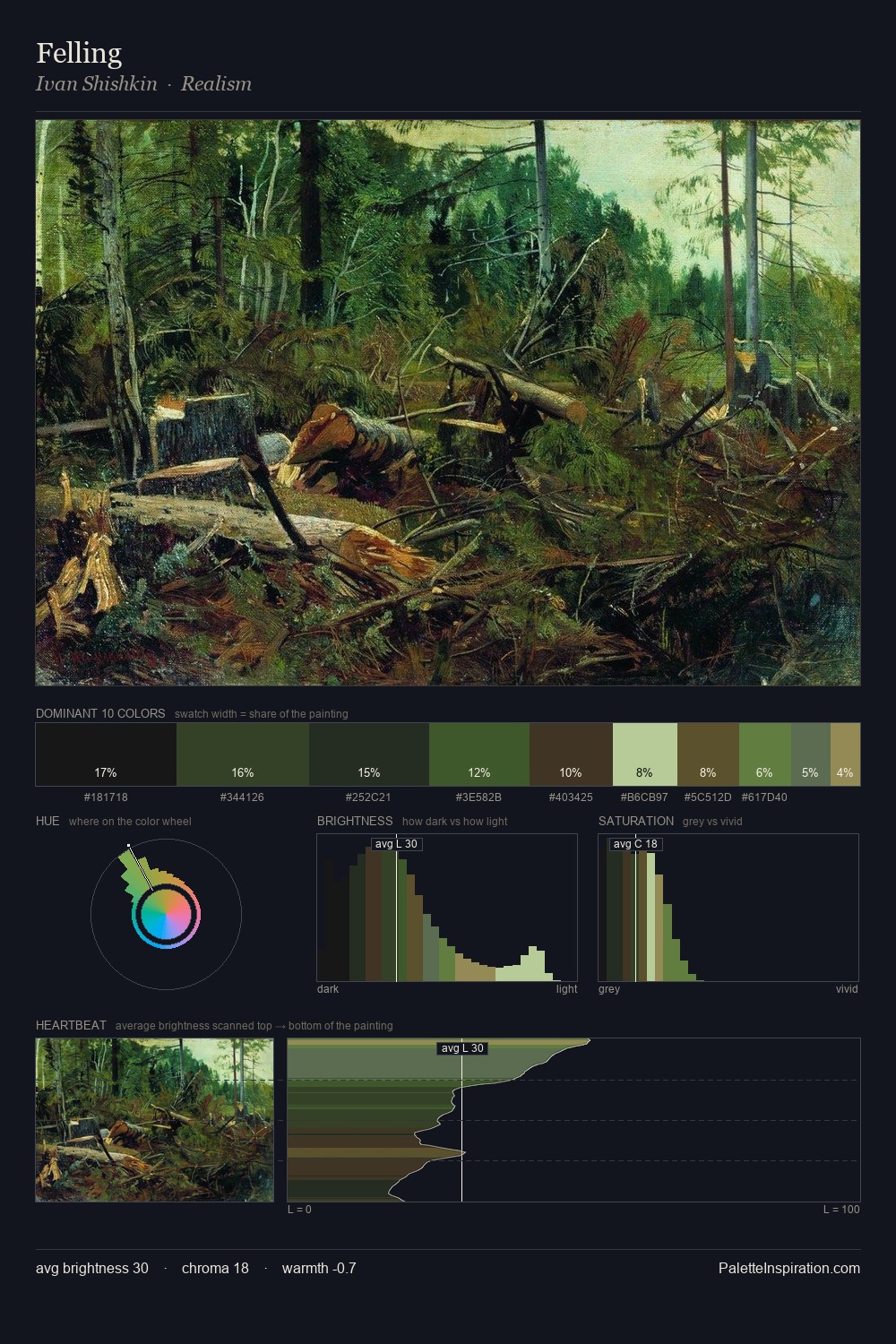Click the BRIGHTNESS section heading
The image size is (896, 1344).
pyautogui.click(x=355, y=821)
